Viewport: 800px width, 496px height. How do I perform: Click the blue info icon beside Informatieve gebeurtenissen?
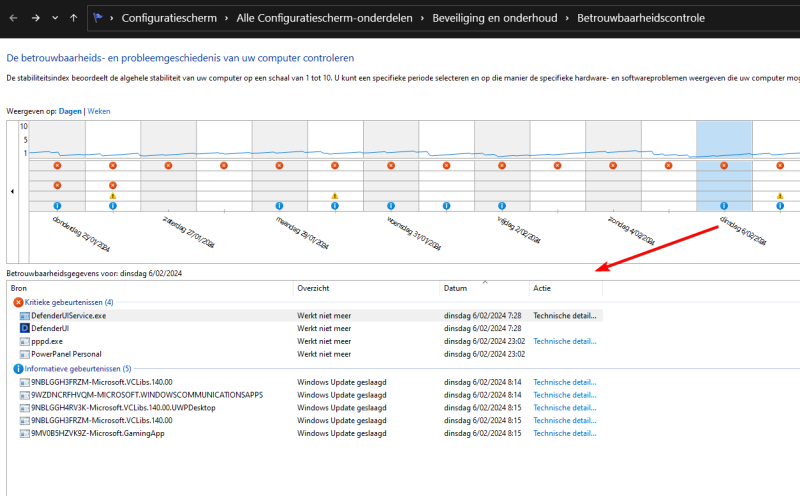[x=18, y=368]
